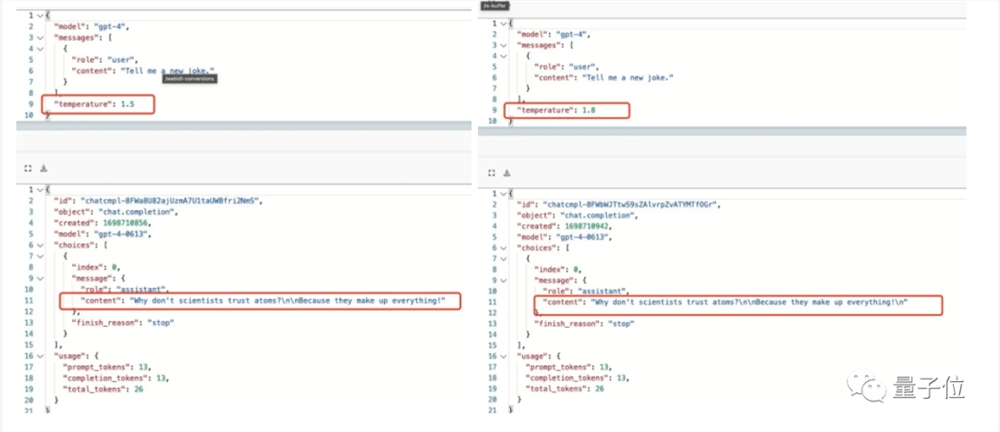This screenshot has height=432, width=1000.
Task: Click the joke content line in the left response
Action: tap(262, 301)
